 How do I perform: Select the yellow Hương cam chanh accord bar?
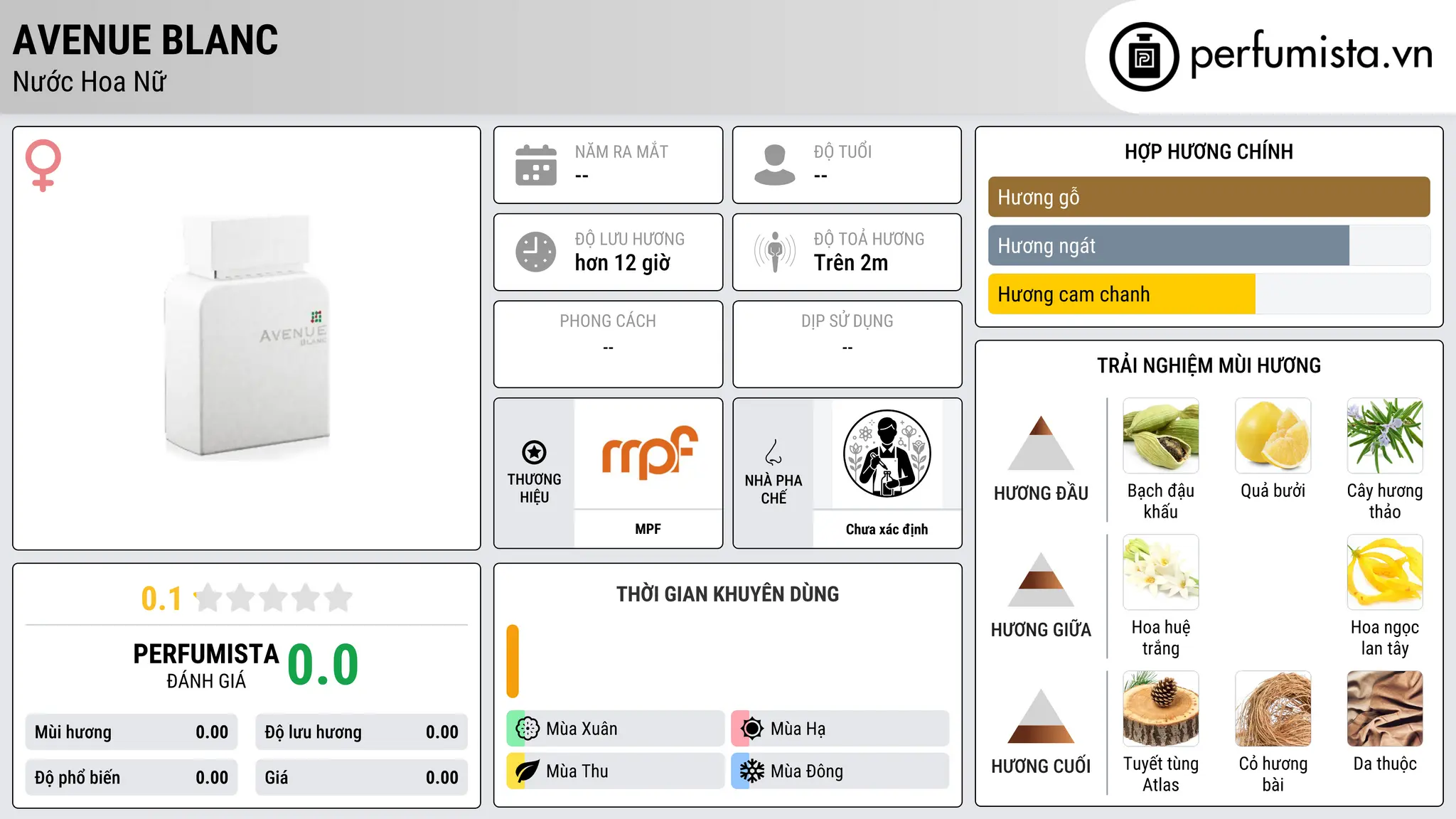[x=1122, y=294]
